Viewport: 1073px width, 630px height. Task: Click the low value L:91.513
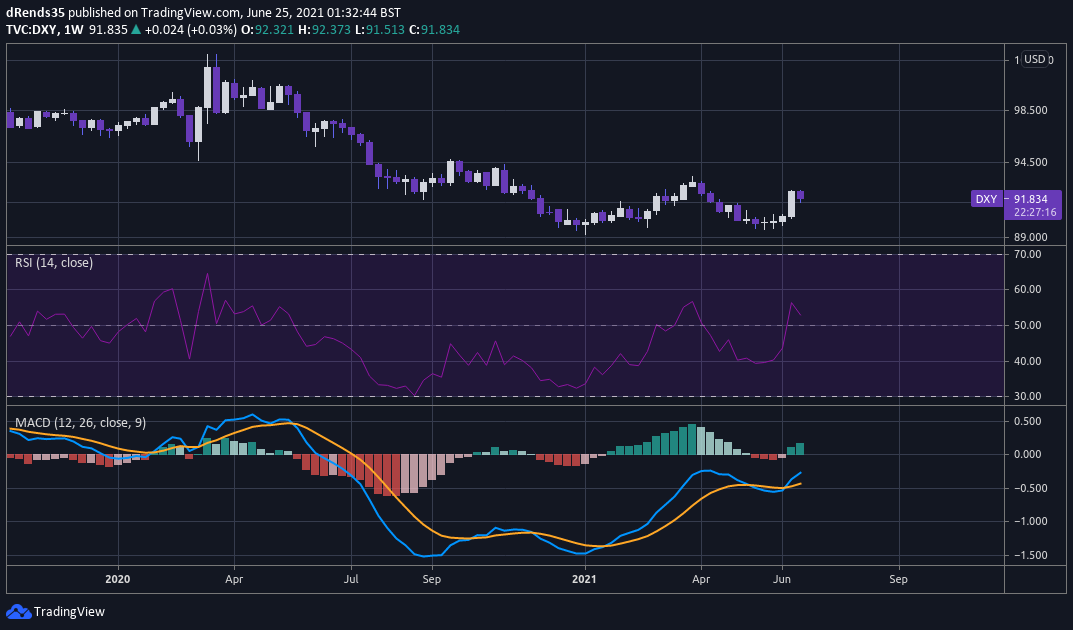[380, 30]
